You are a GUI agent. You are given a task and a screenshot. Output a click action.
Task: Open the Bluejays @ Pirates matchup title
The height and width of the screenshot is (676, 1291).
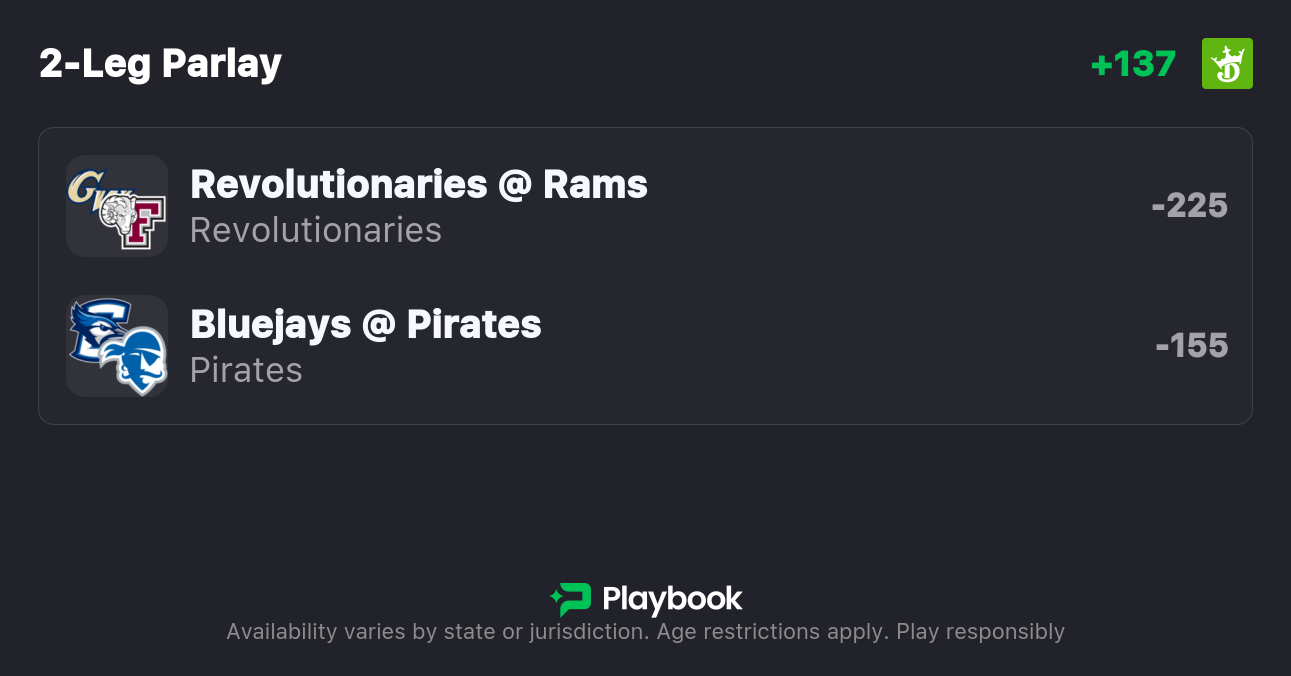(365, 324)
